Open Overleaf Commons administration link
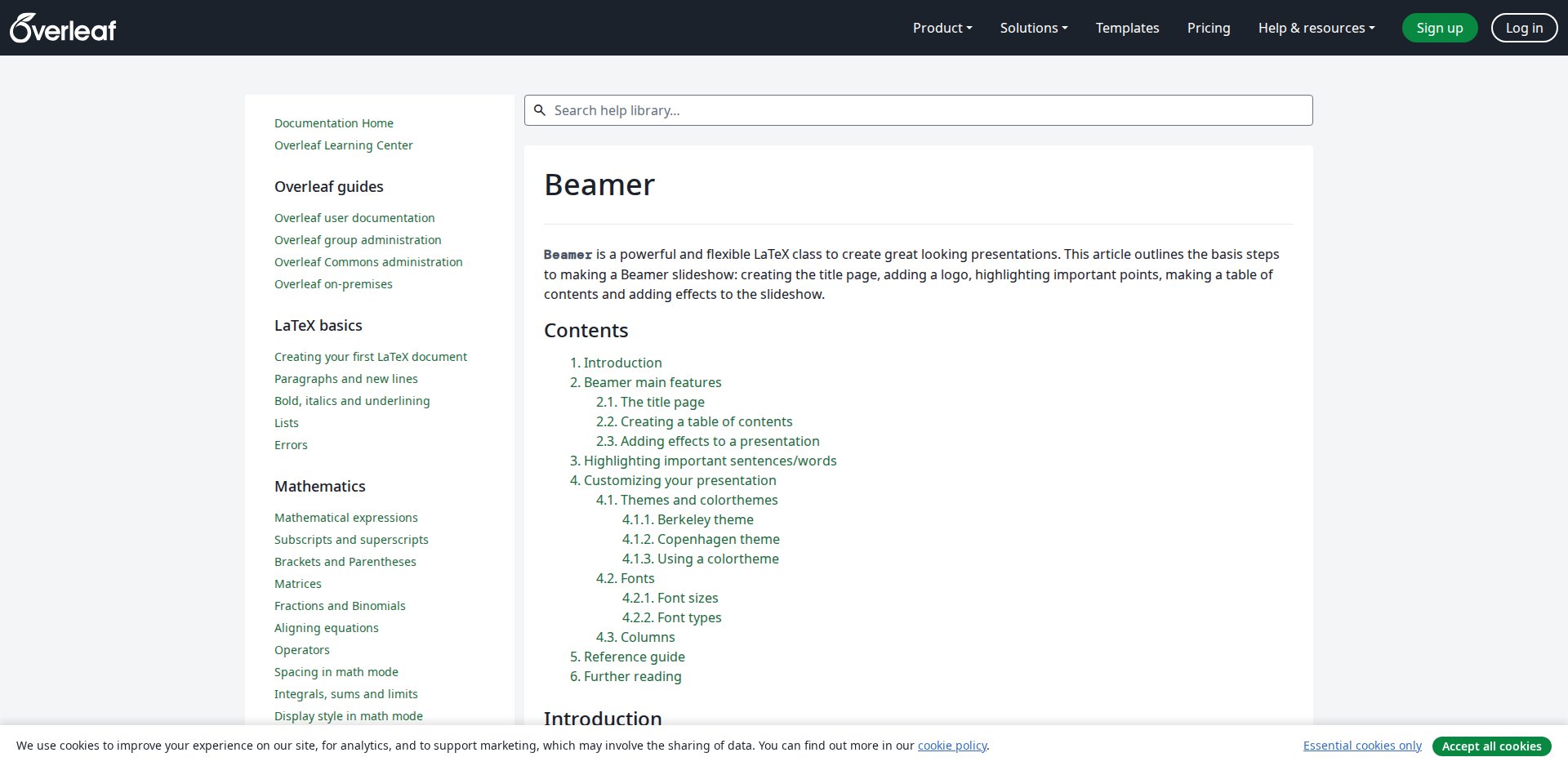 tap(368, 262)
